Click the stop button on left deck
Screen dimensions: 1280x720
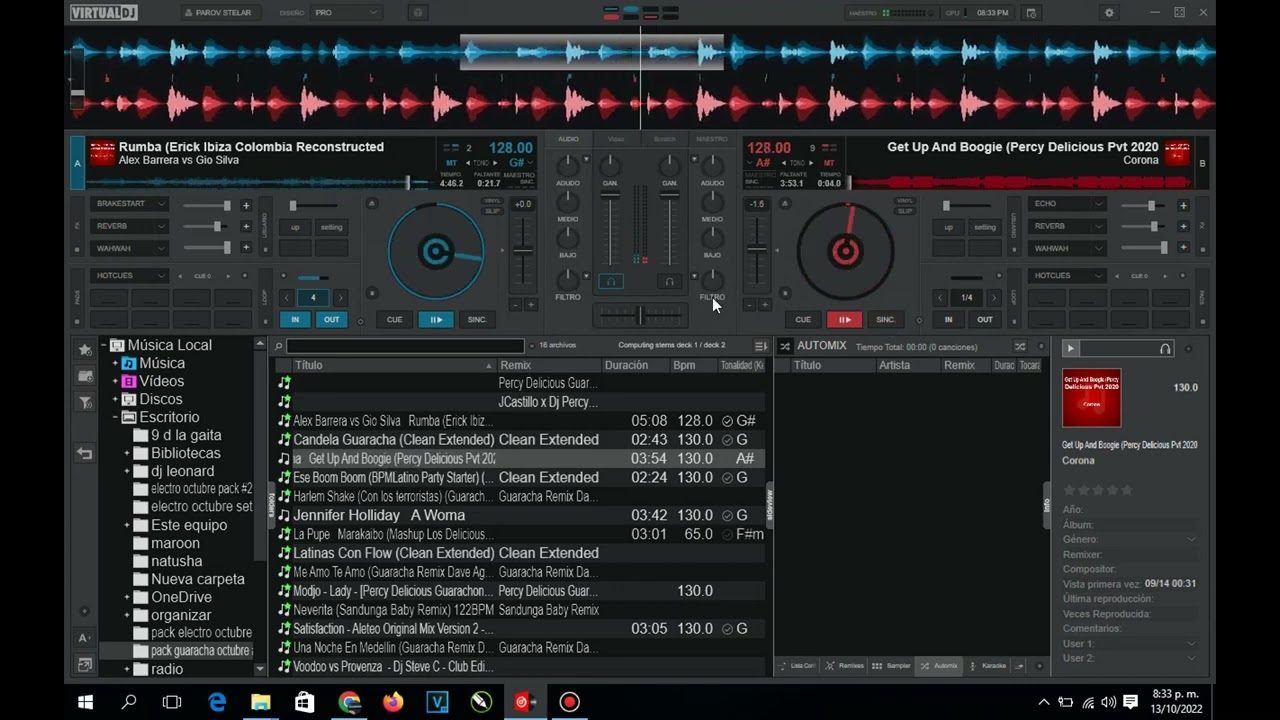[x=372, y=293]
